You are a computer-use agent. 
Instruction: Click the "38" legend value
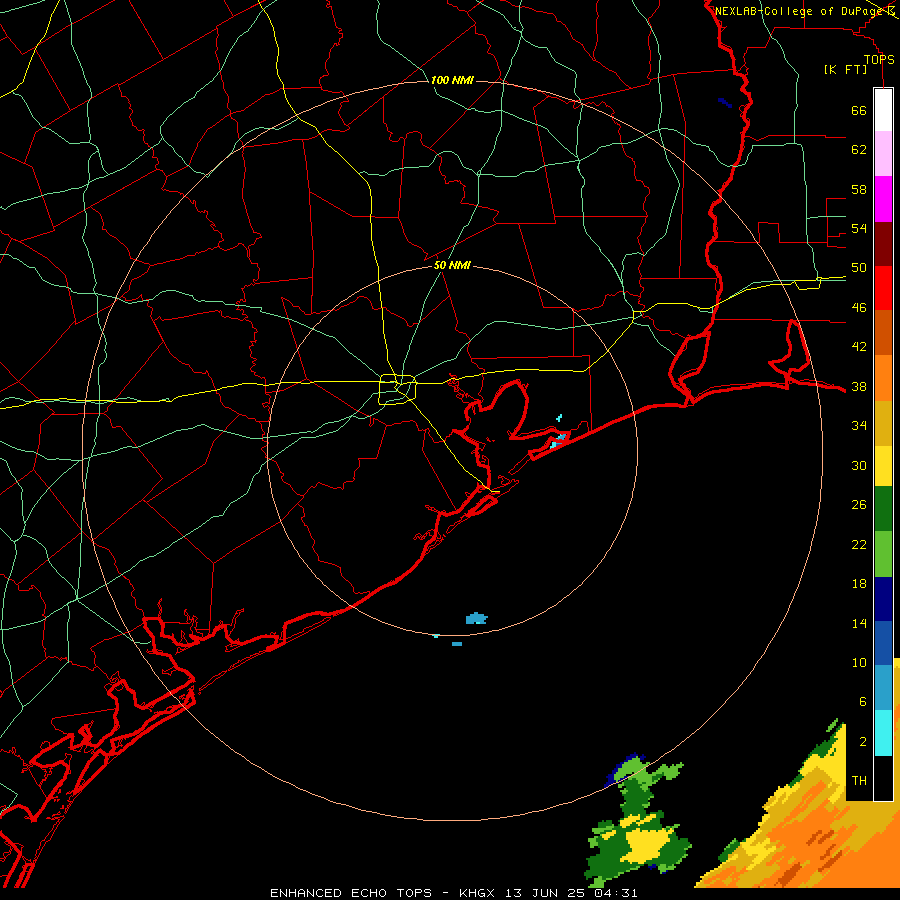click(859, 386)
